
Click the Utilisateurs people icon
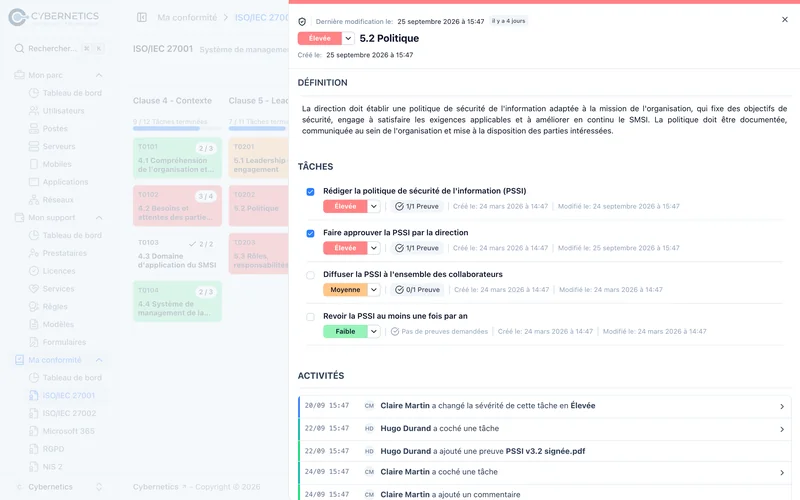pos(34,111)
